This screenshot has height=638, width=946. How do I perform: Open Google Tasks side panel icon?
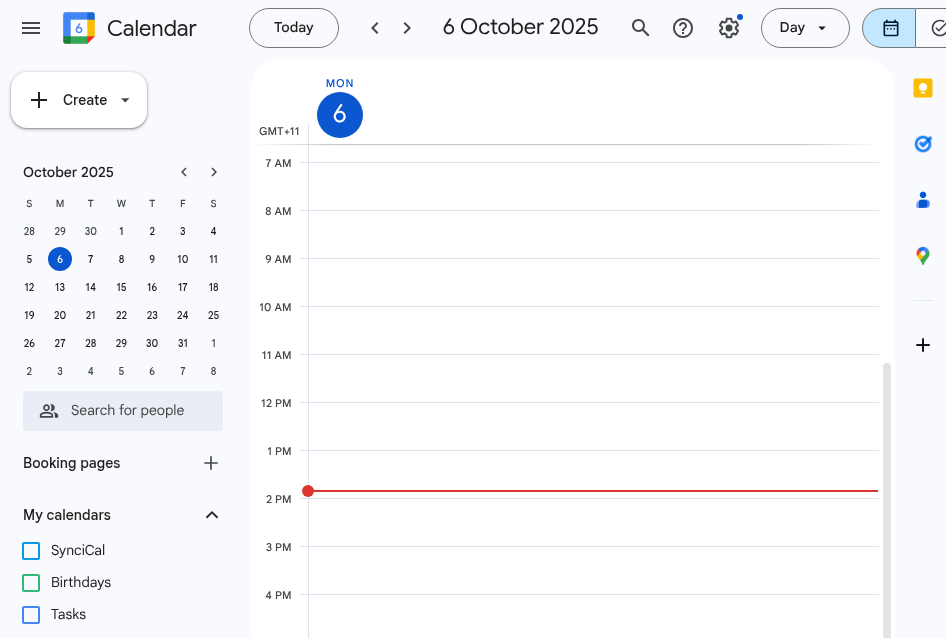point(922,144)
